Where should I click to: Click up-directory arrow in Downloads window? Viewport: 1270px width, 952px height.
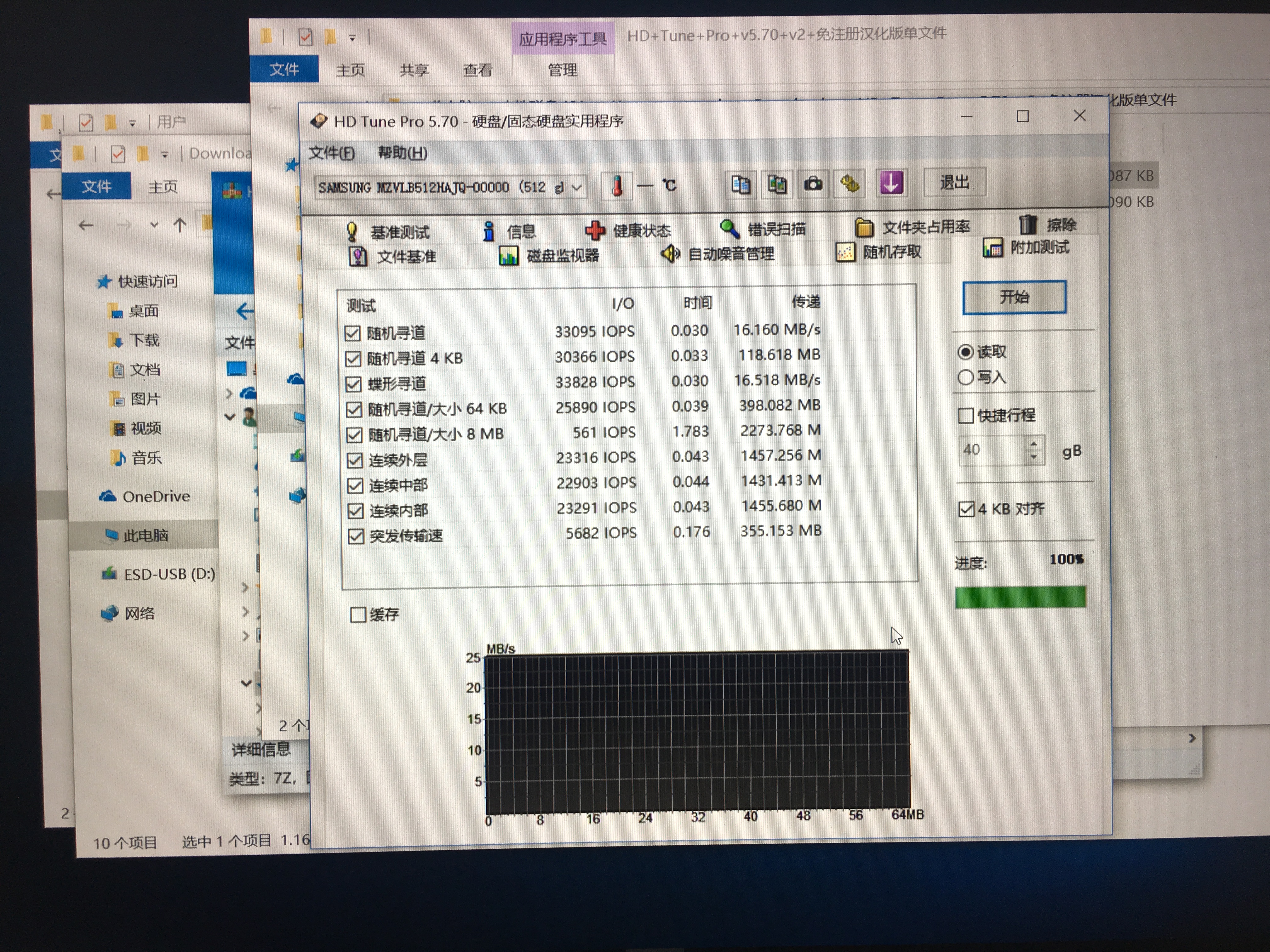(x=180, y=225)
